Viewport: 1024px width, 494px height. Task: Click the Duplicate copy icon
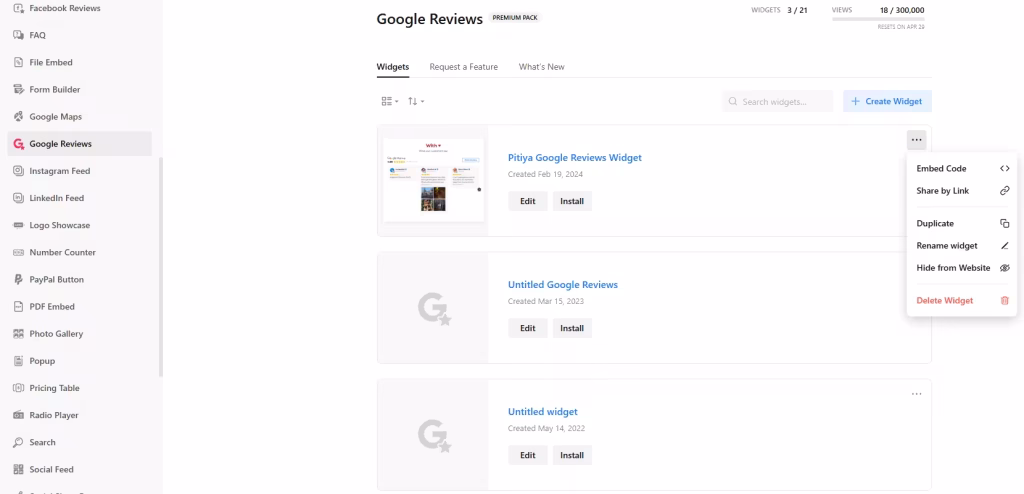click(x=1004, y=223)
